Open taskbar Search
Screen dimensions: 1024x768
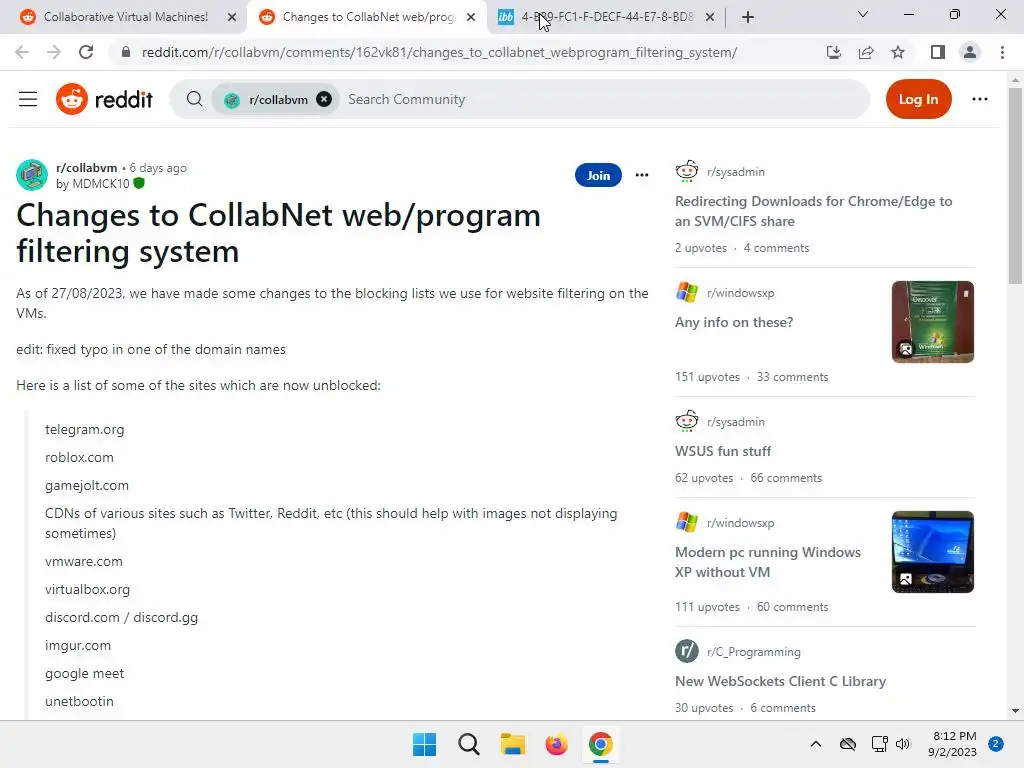(469, 744)
